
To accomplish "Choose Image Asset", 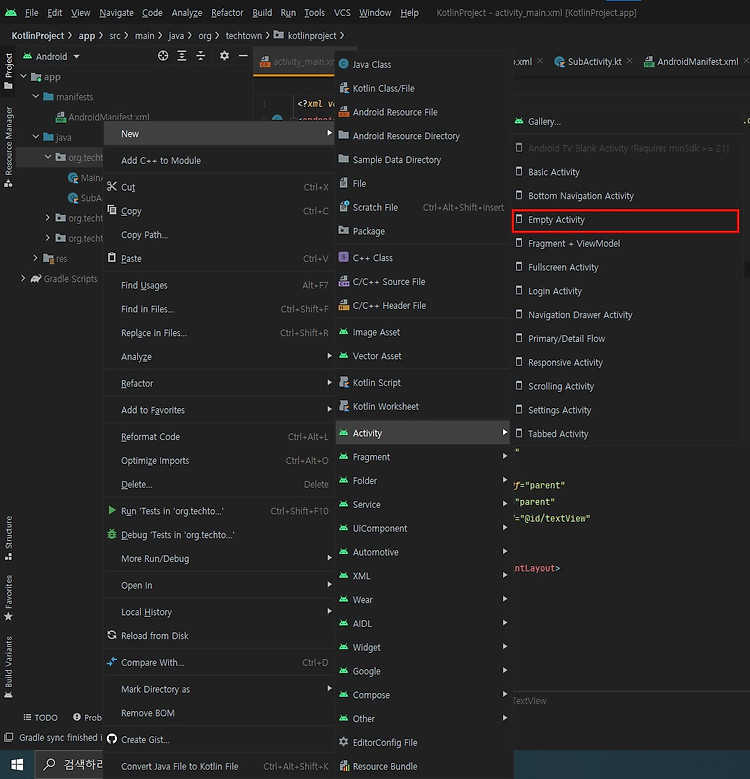I will pos(422,332).
